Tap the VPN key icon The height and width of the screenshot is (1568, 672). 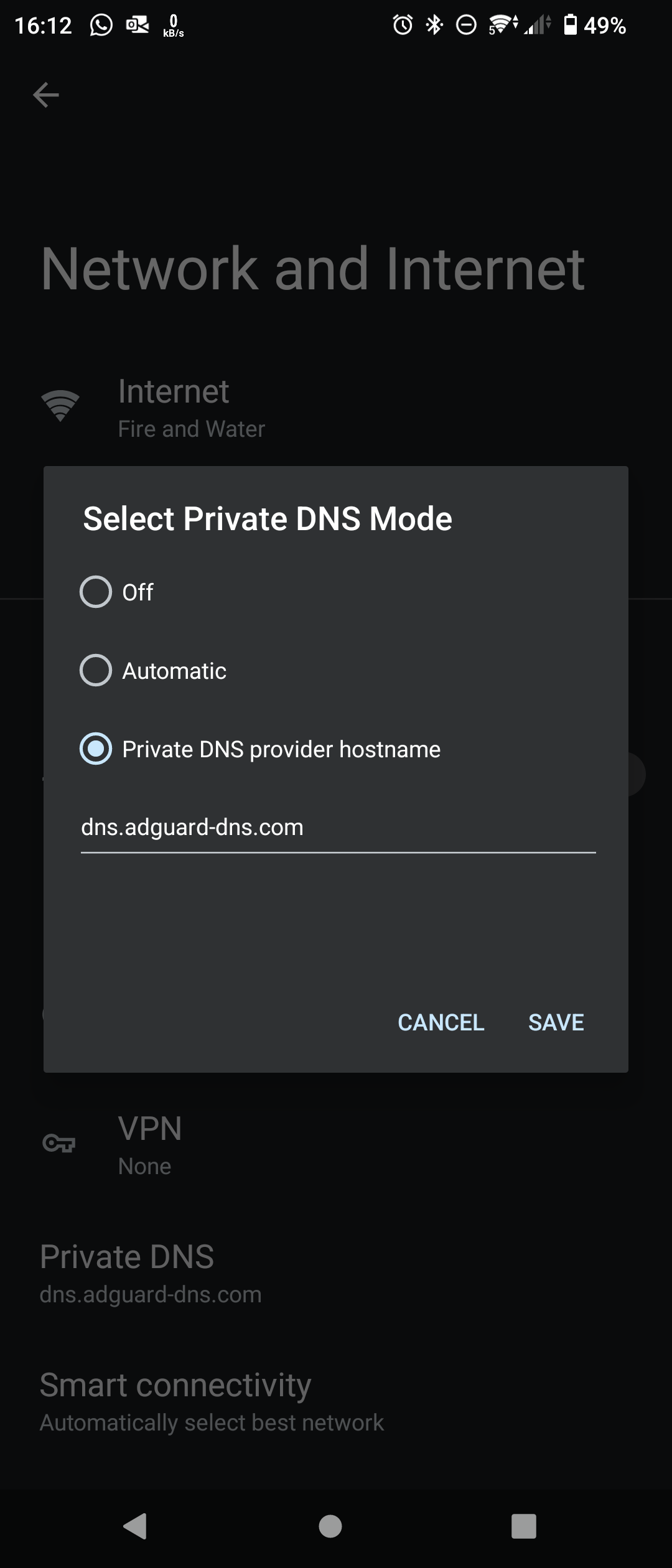(58, 1142)
